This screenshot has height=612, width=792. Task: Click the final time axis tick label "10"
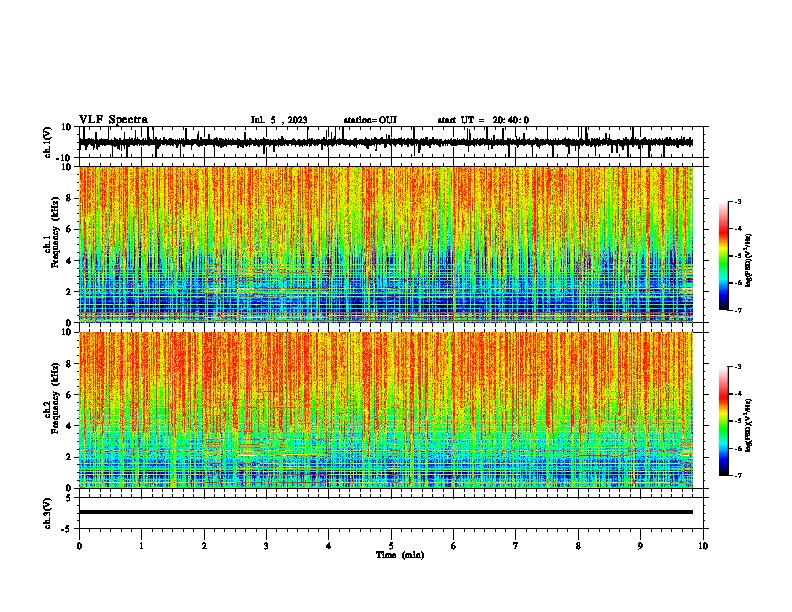pyautogui.click(x=703, y=546)
